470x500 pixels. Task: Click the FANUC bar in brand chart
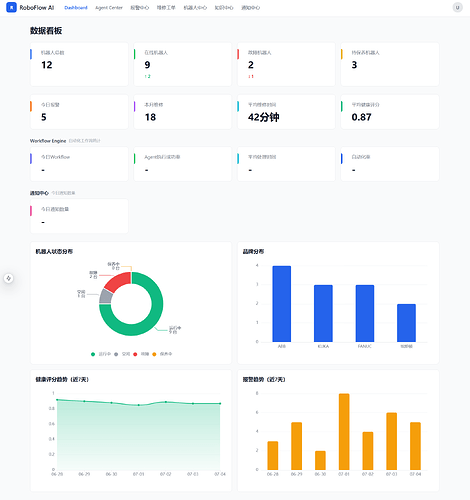[x=365, y=313]
